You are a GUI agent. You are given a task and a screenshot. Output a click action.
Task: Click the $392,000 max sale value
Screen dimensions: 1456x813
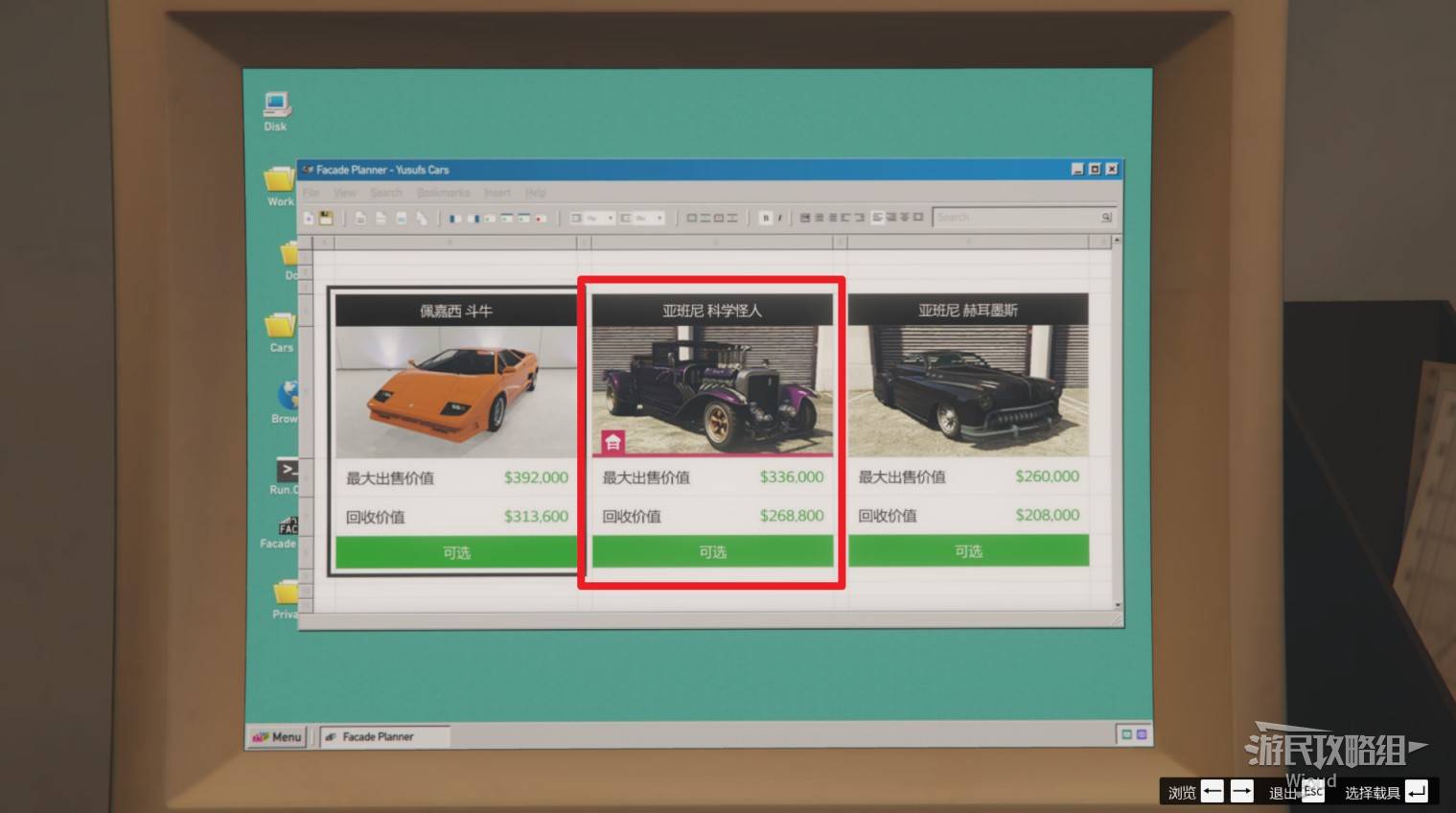click(x=536, y=477)
